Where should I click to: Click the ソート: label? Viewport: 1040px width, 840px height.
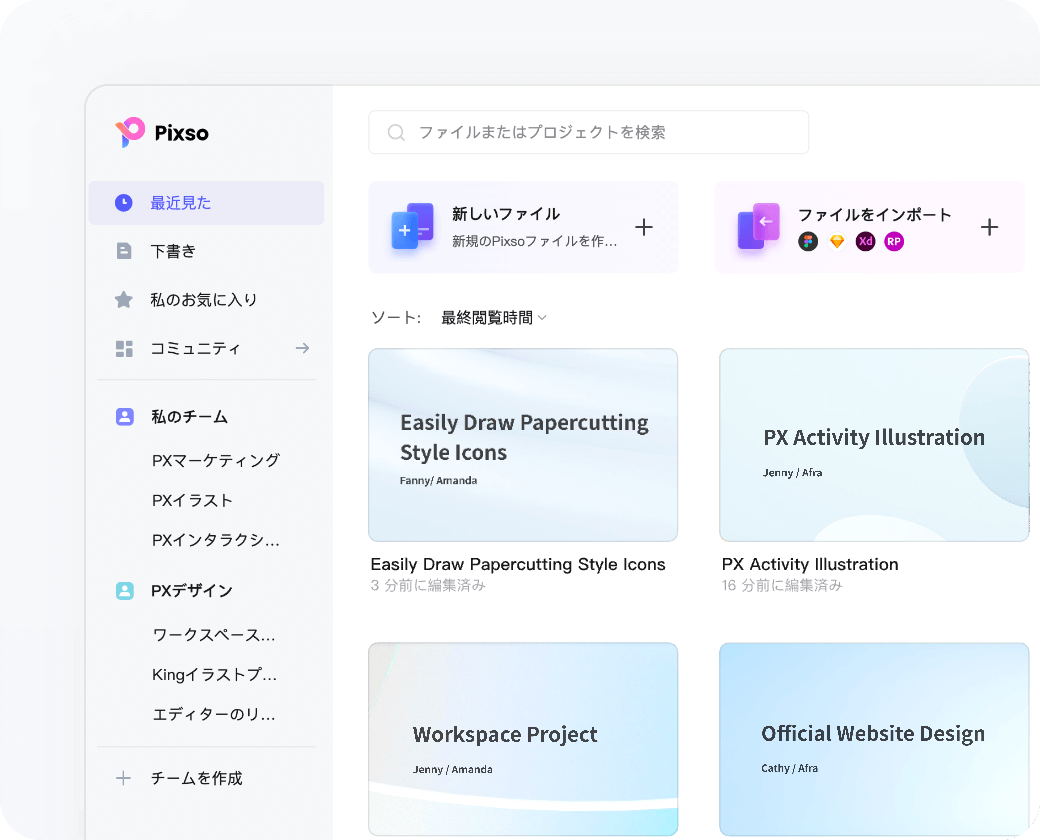point(396,318)
